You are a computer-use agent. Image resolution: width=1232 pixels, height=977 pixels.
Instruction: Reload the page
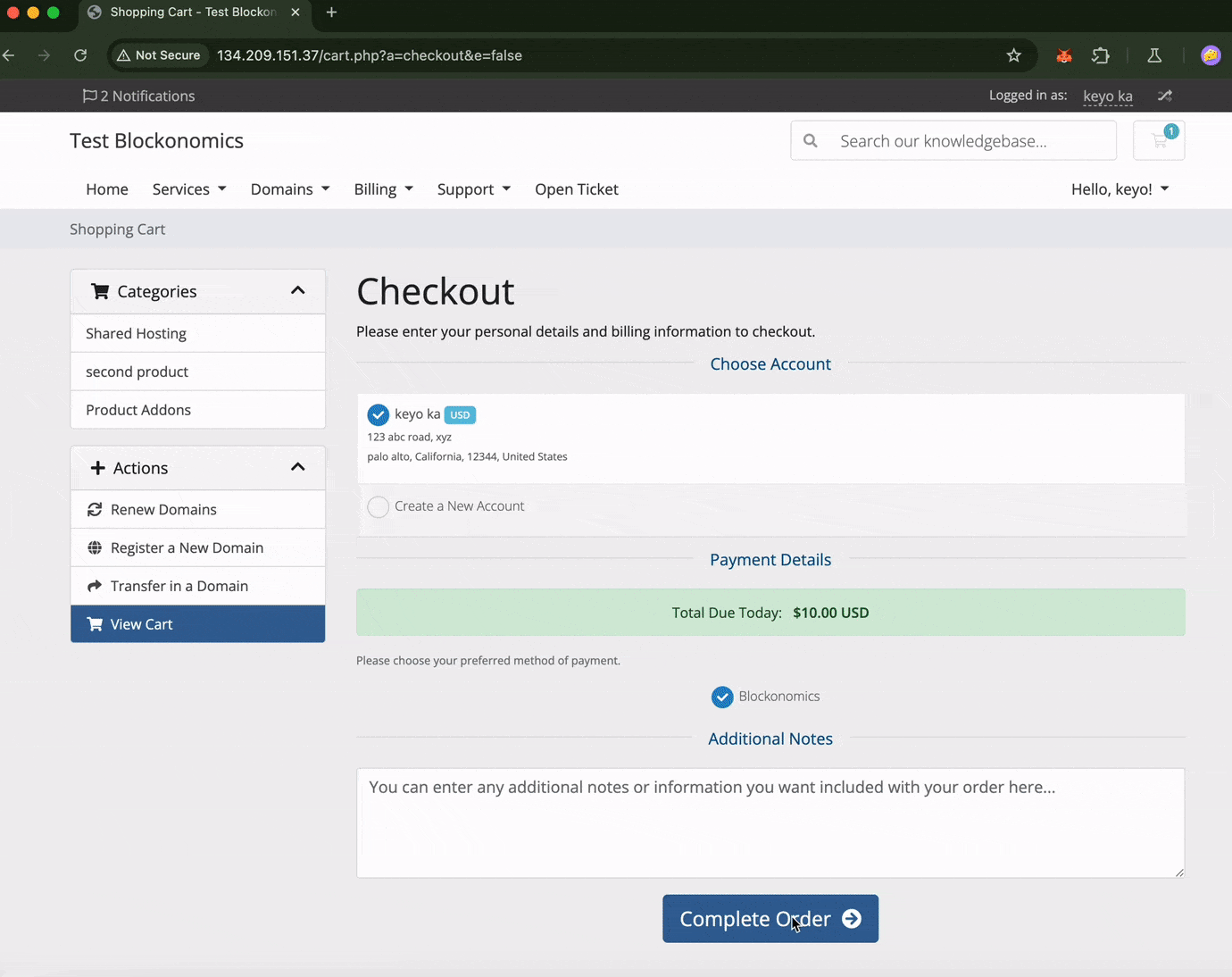(x=80, y=55)
